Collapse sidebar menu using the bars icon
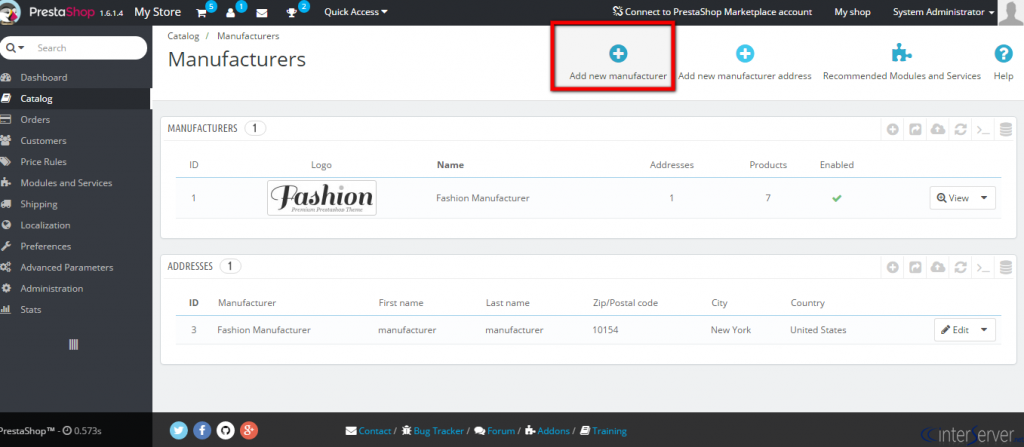Image resolution: width=1024 pixels, height=447 pixels. 73,344
